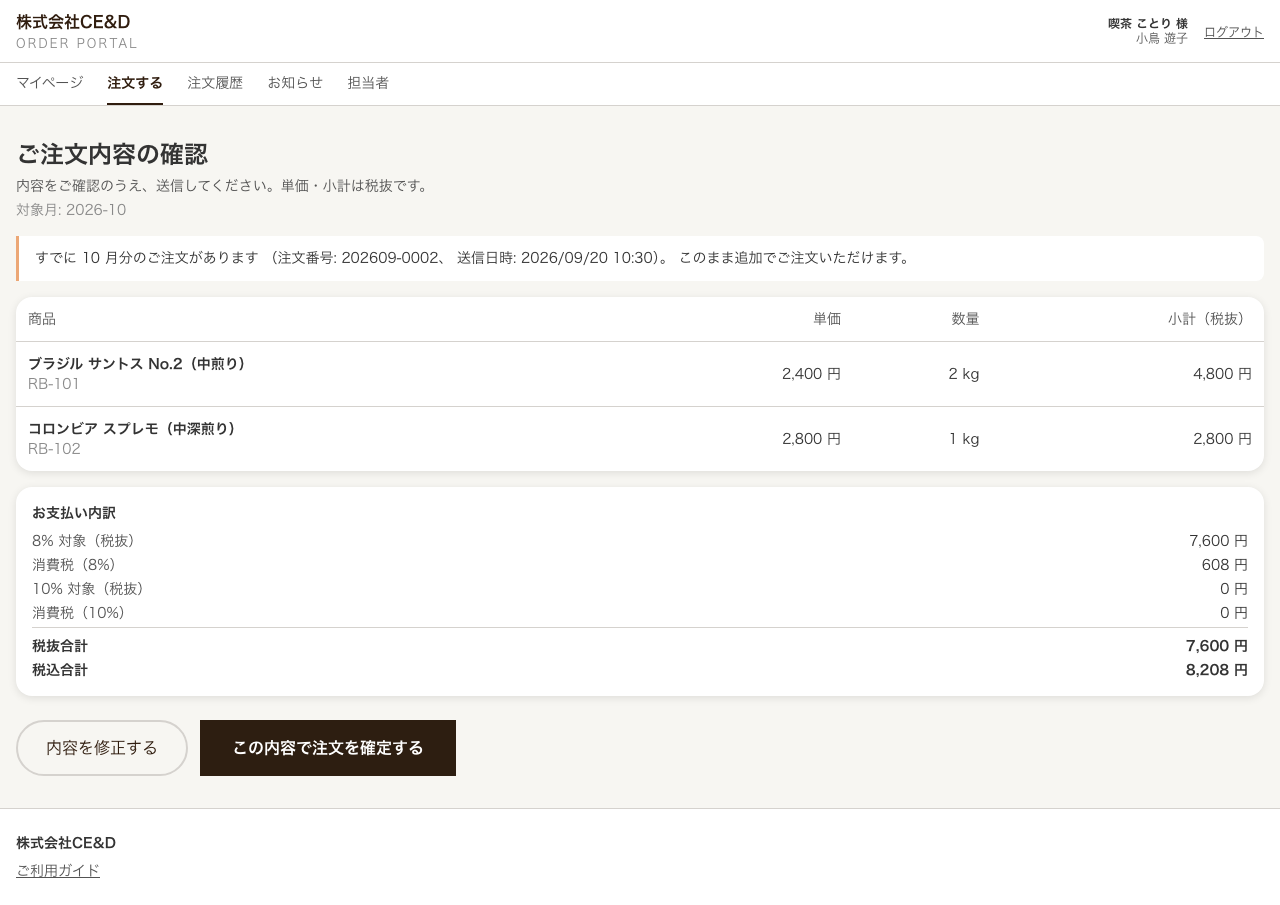Open the マイページ tab
The image size is (1280, 905).
tap(50, 83)
